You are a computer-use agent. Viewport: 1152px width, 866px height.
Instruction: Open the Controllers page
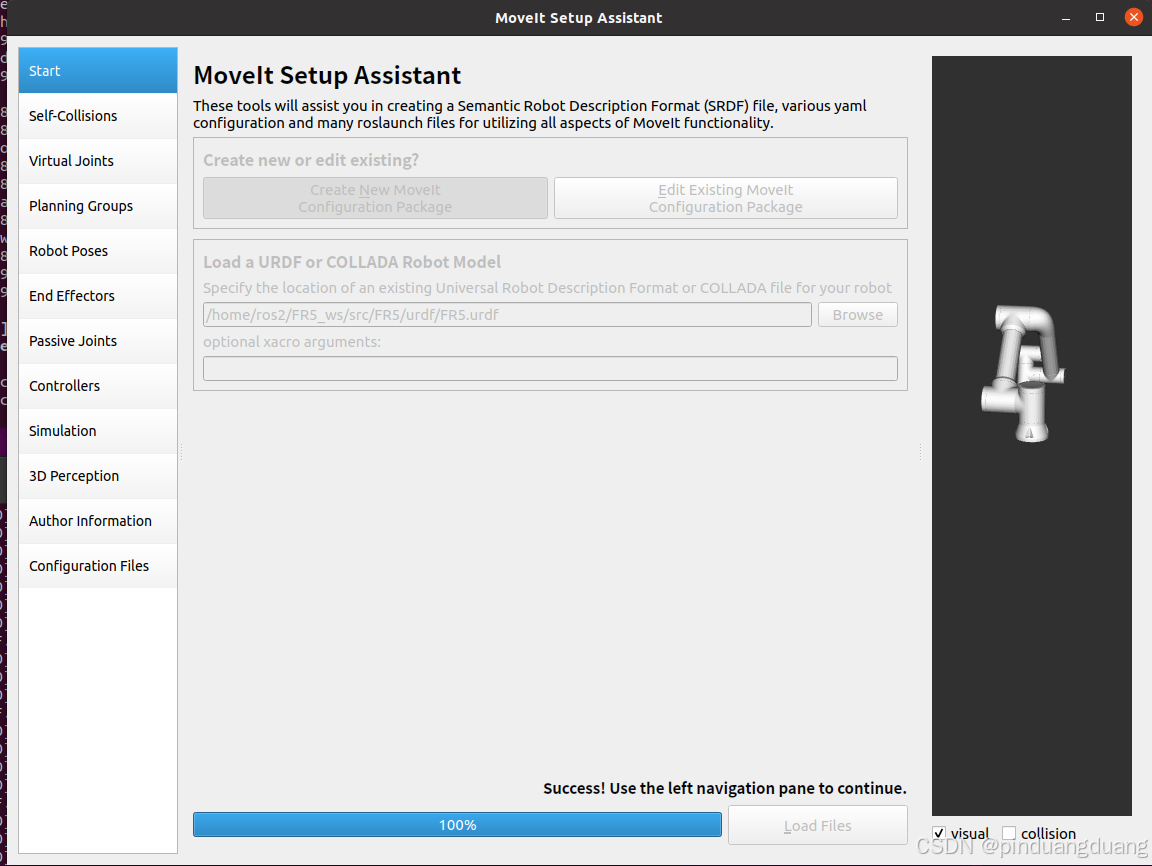click(98, 386)
